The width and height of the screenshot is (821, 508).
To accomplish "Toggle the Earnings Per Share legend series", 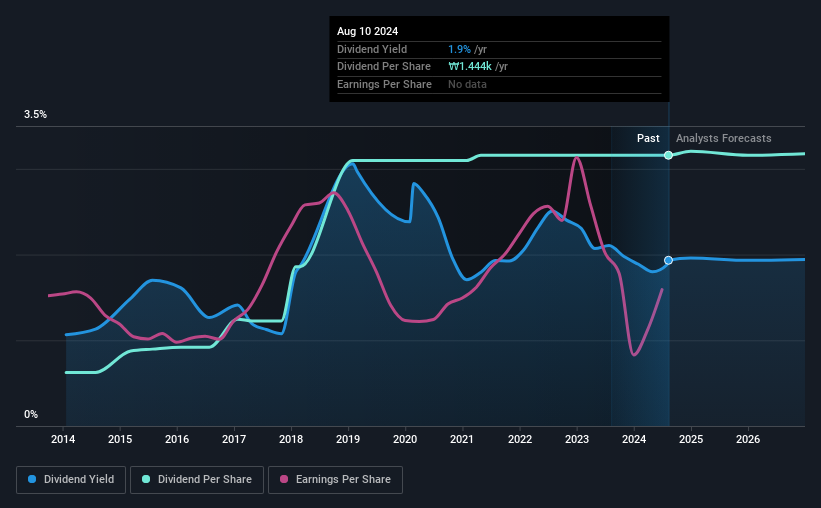I will tap(335, 480).
